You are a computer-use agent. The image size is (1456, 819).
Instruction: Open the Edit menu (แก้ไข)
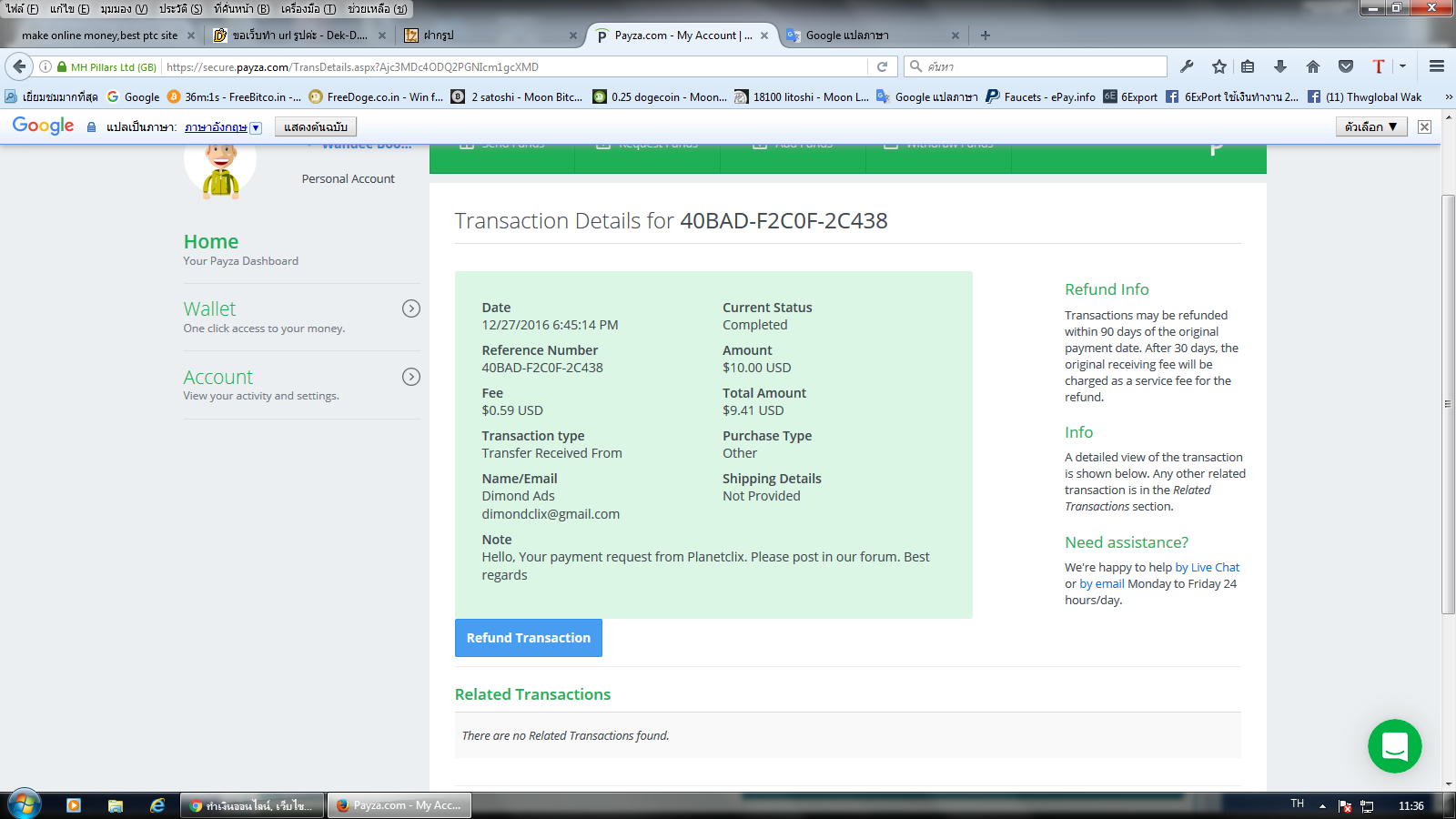tap(69, 9)
